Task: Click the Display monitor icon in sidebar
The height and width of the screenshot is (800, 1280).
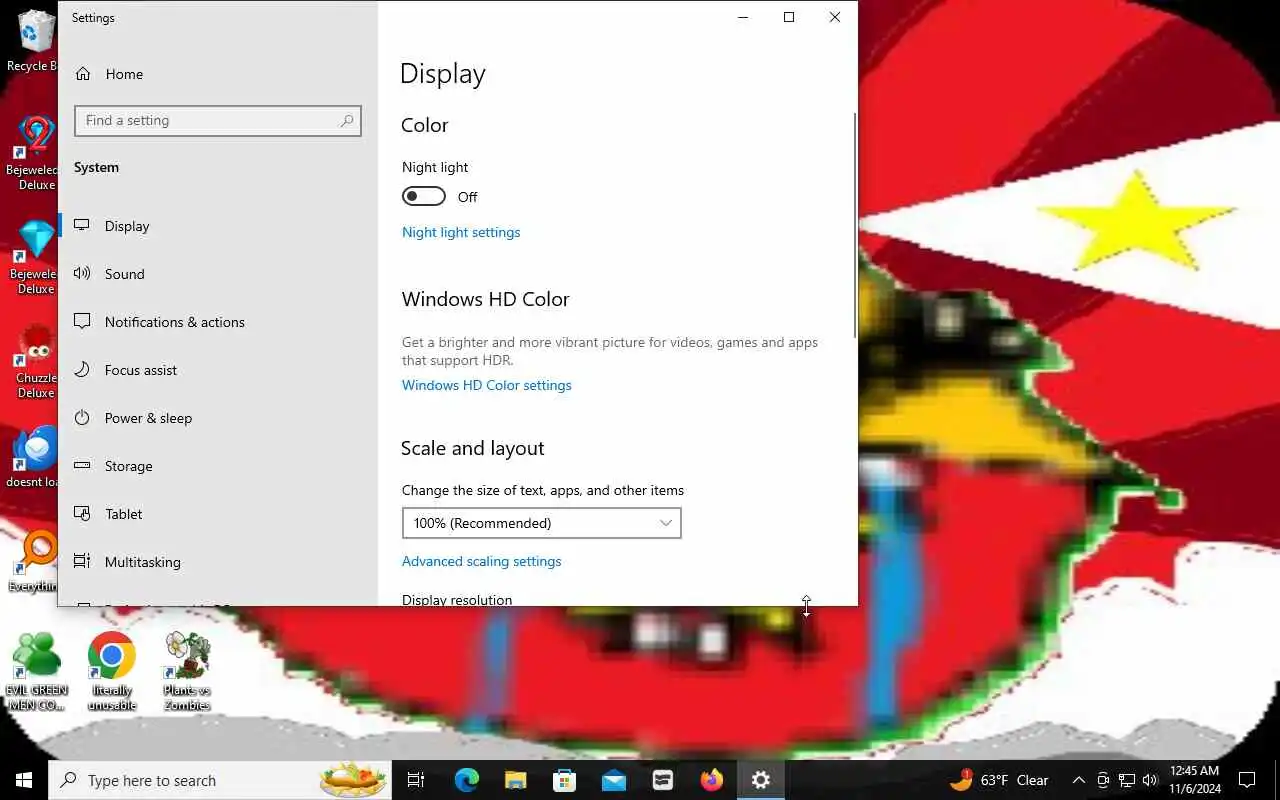Action: click(82, 226)
